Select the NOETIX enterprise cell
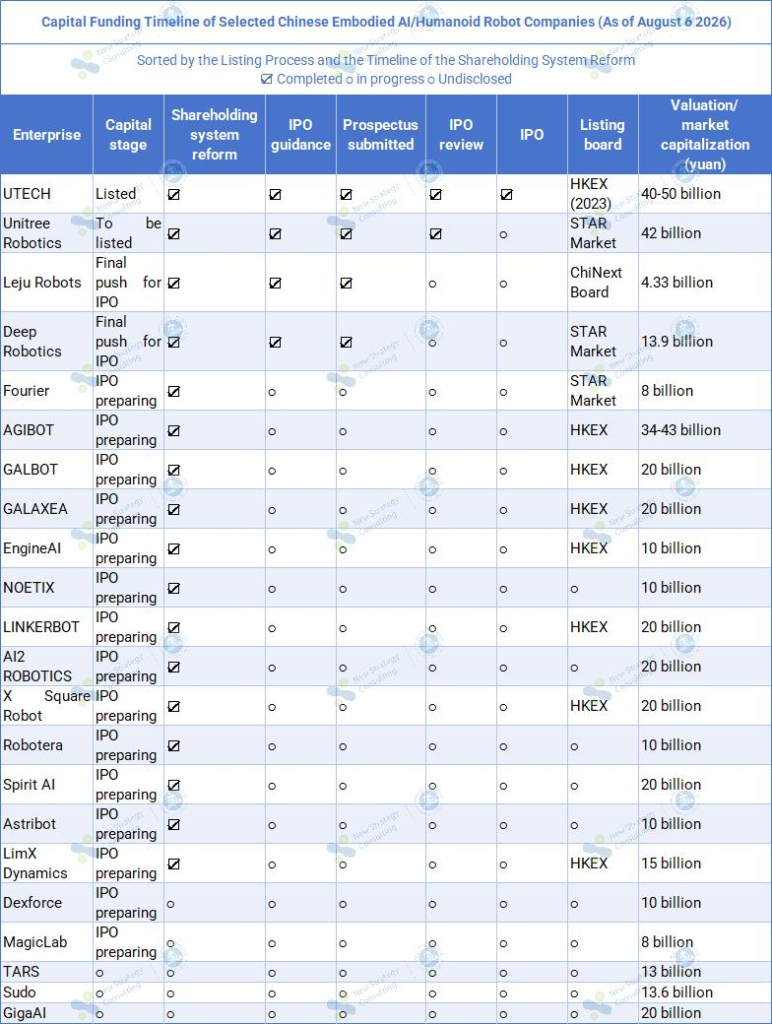This screenshot has height=1024, width=772. pyautogui.click(x=46, y=588)
